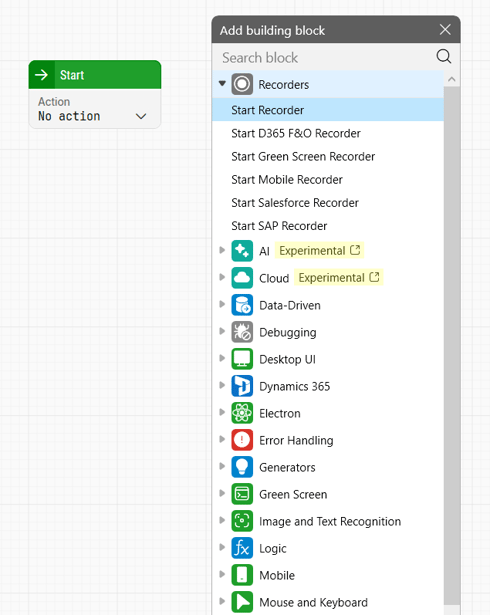This screenshot has width=490, height=615.
Task: Click the Mouse and Keyboard cursor icon
Action: tap(242, 602)
